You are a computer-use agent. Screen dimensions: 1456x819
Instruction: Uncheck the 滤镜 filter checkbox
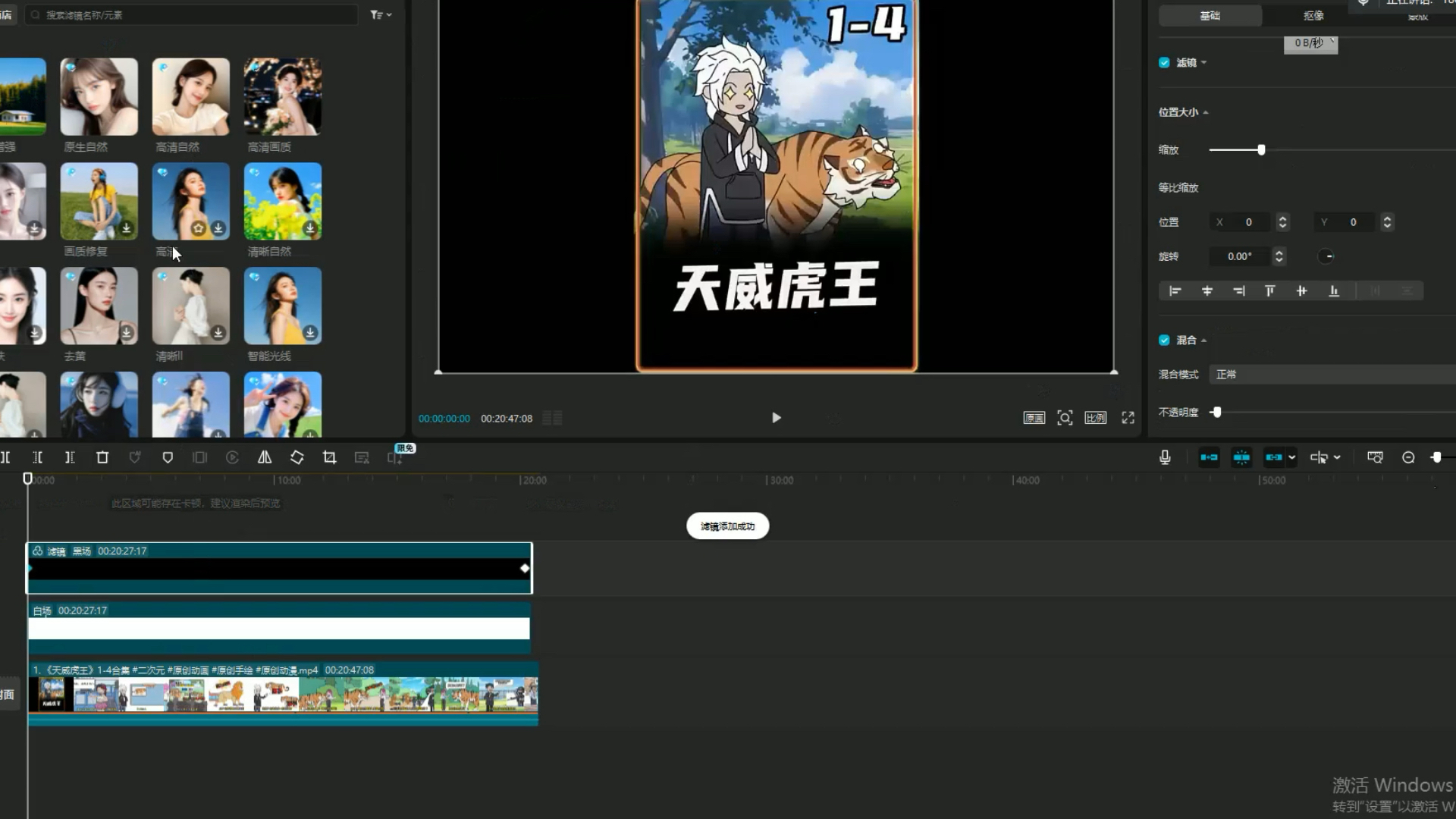[x=1164, y=63]
